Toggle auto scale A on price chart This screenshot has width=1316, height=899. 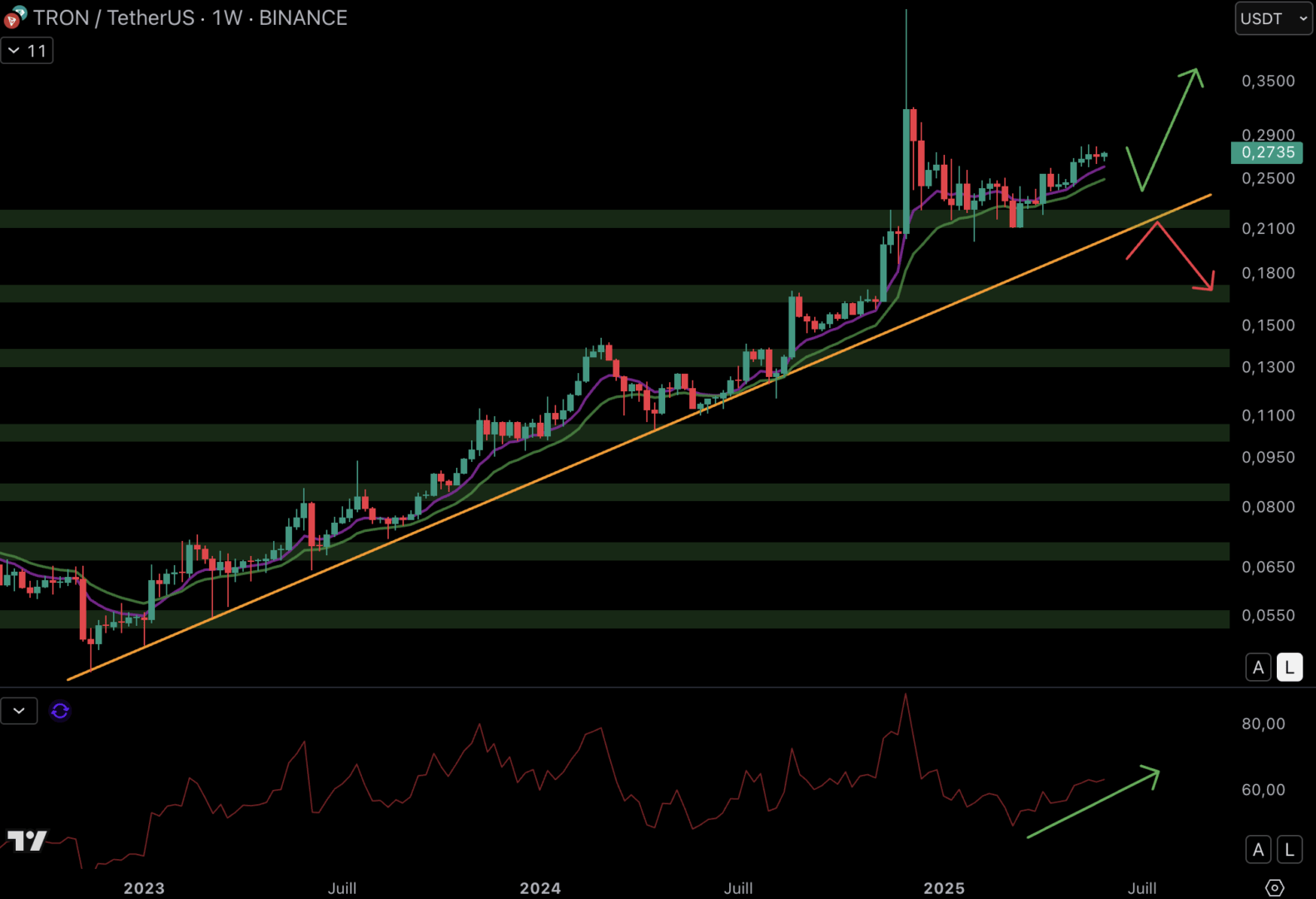(x=1258, y=668)
